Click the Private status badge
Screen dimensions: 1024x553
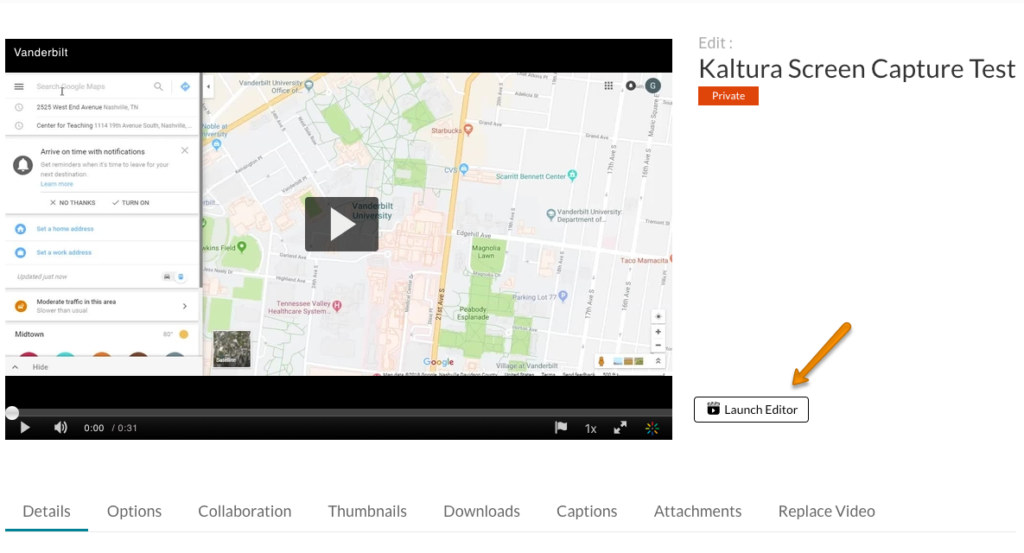pos(728,96)
